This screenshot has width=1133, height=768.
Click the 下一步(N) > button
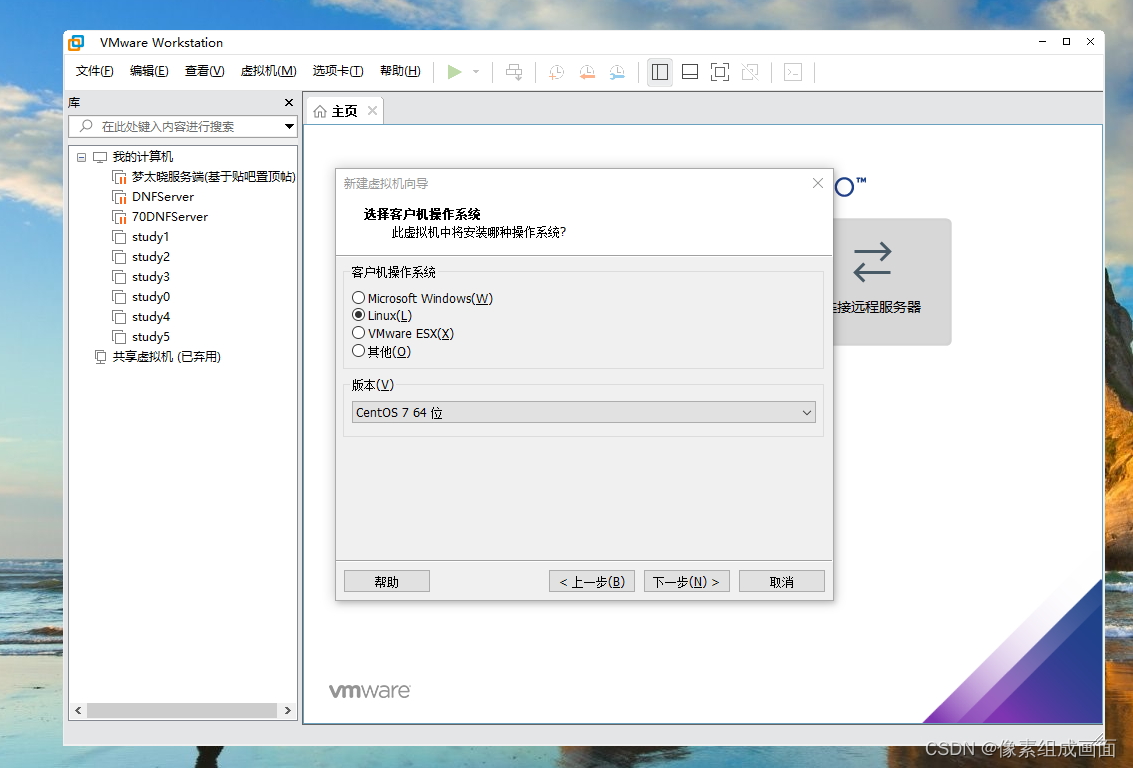[686, 582]
